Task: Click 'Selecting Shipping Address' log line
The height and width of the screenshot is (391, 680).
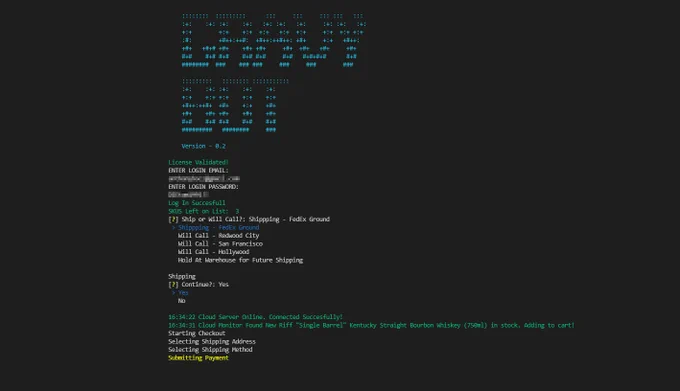Action: coord(212,342)
